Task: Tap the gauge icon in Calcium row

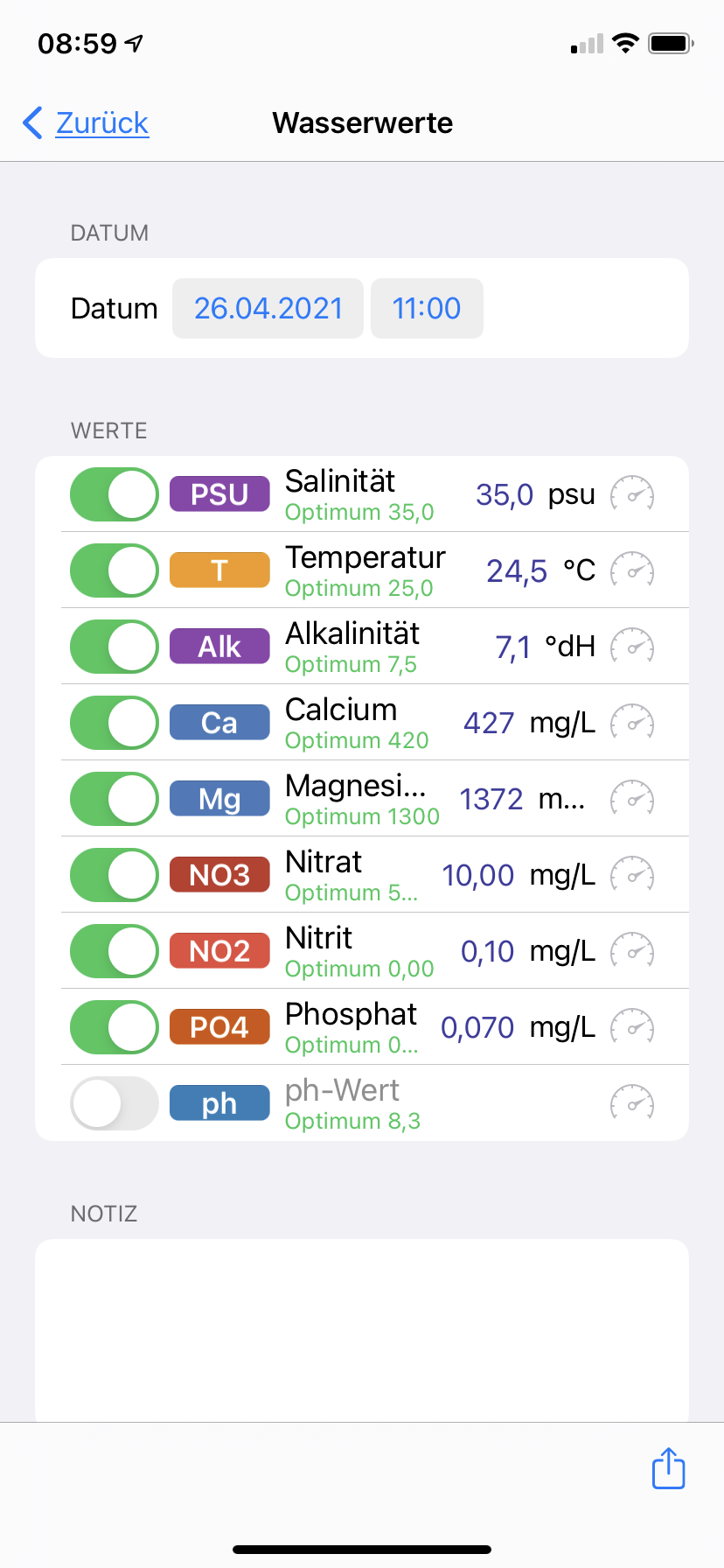Action: (631, 723)
